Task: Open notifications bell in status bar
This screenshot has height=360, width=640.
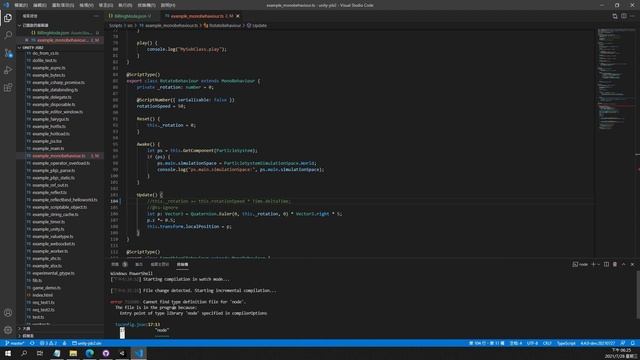Action: tap(633, 343)
